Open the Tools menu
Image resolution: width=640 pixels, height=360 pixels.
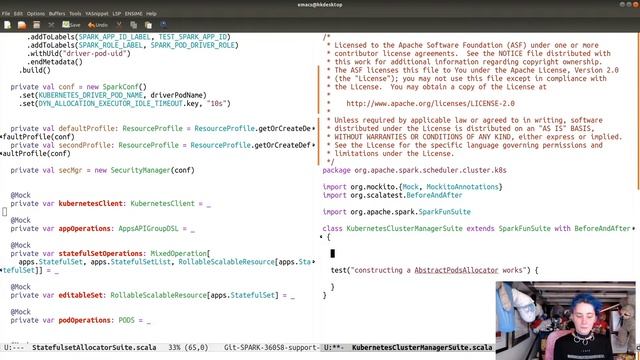[x=75, y=13]
